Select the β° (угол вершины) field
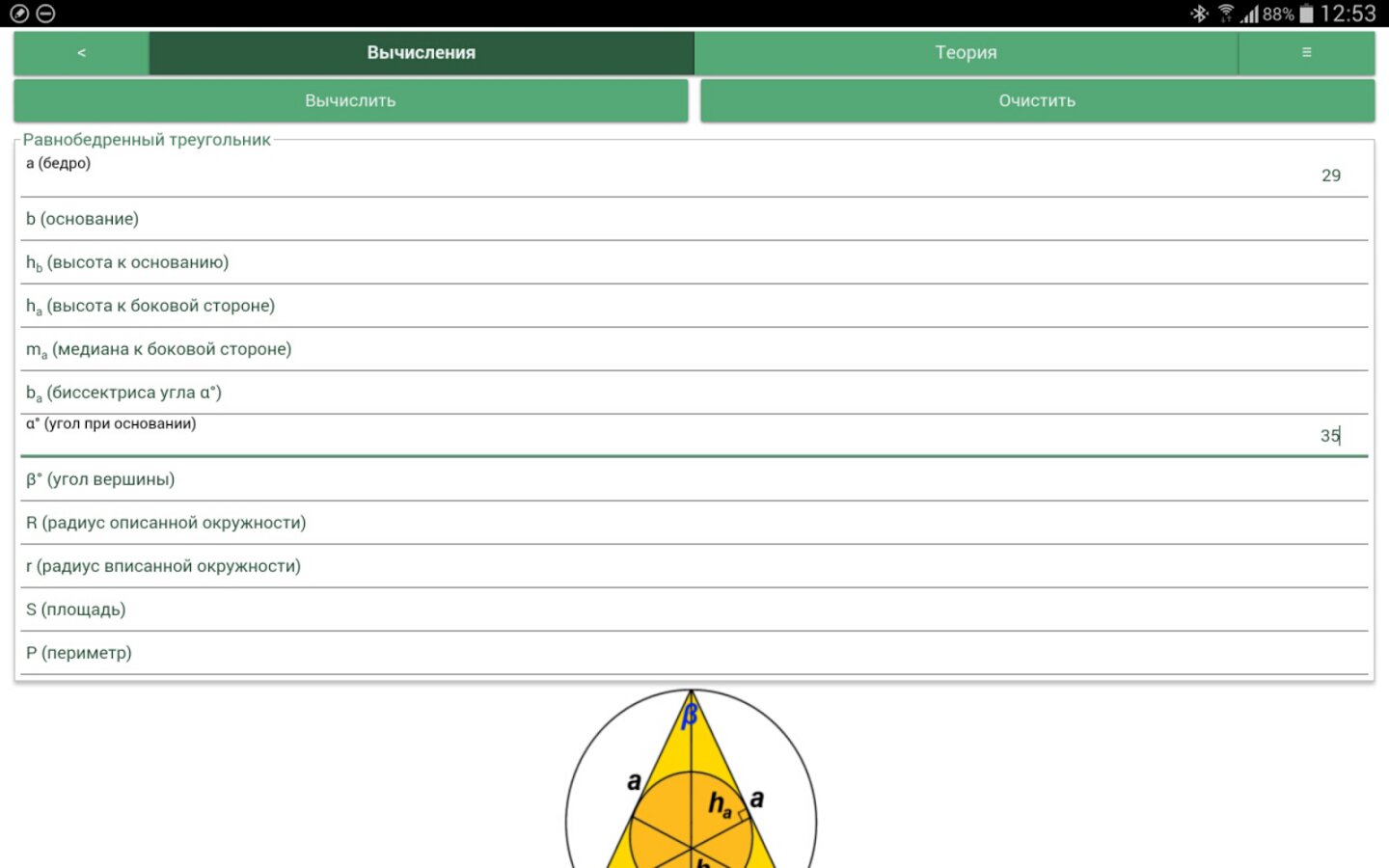Screen dimensions: 1389x868 pyautogui.click(x=694, y=480)
